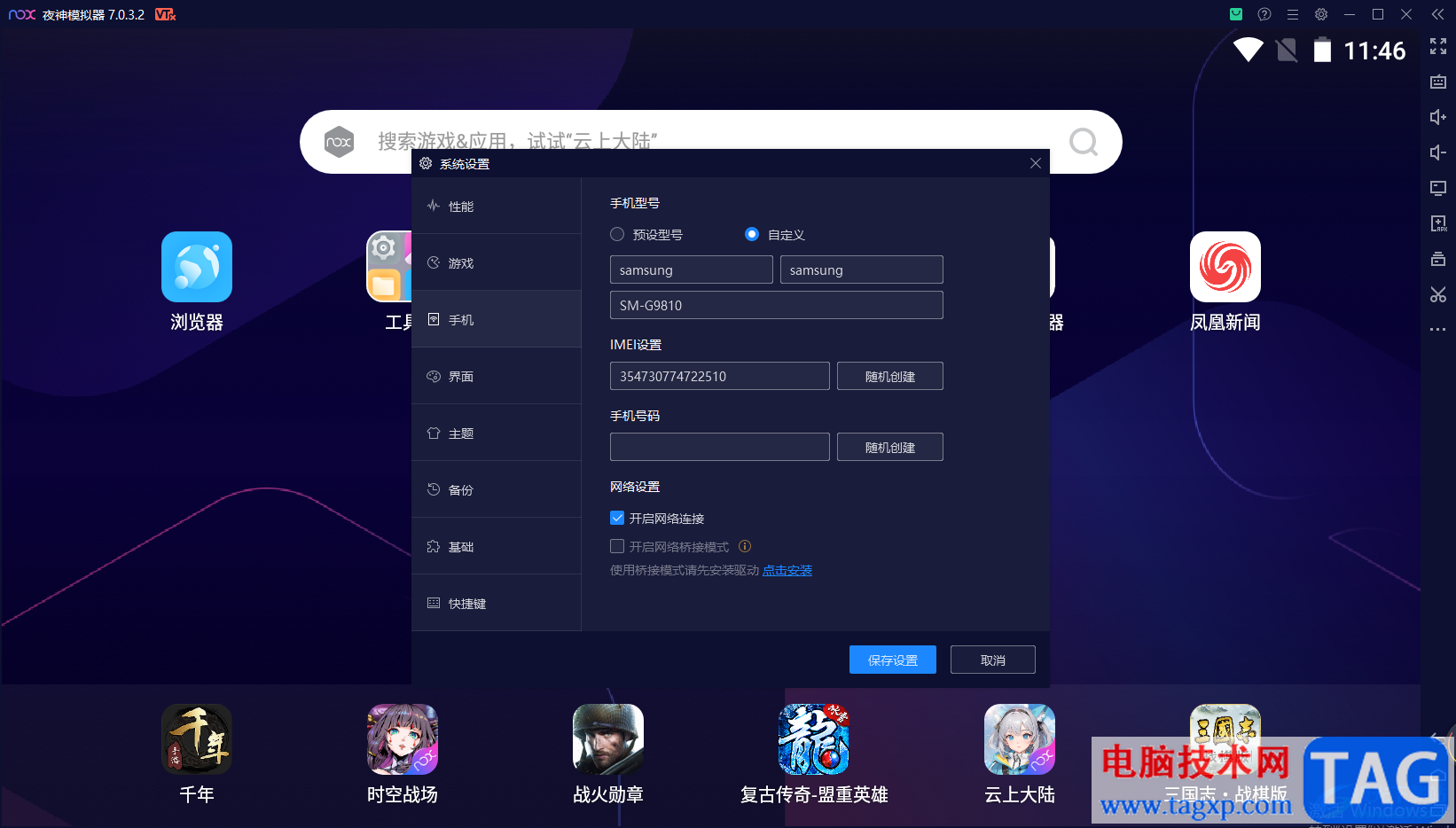Click the Wi-Fi status icon

pyautogui.click(x=1249, y=50)
